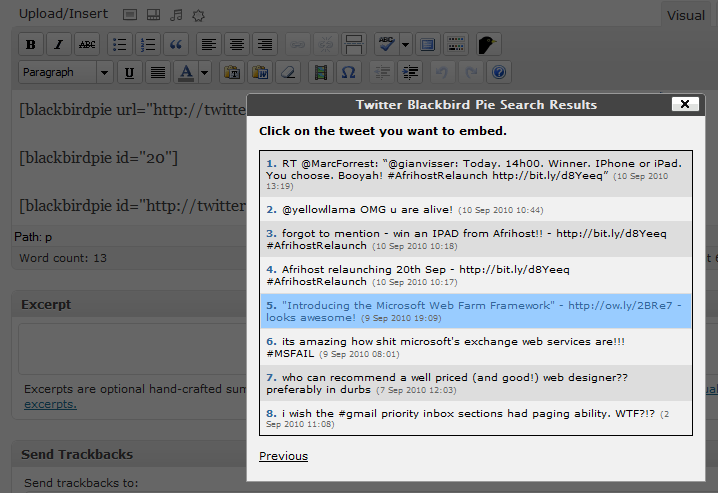The height and width of the screenshot is (493, 718).
Task: Select tweet 5 Microsoft Web Farm Framework
Action: click(476, 311)
